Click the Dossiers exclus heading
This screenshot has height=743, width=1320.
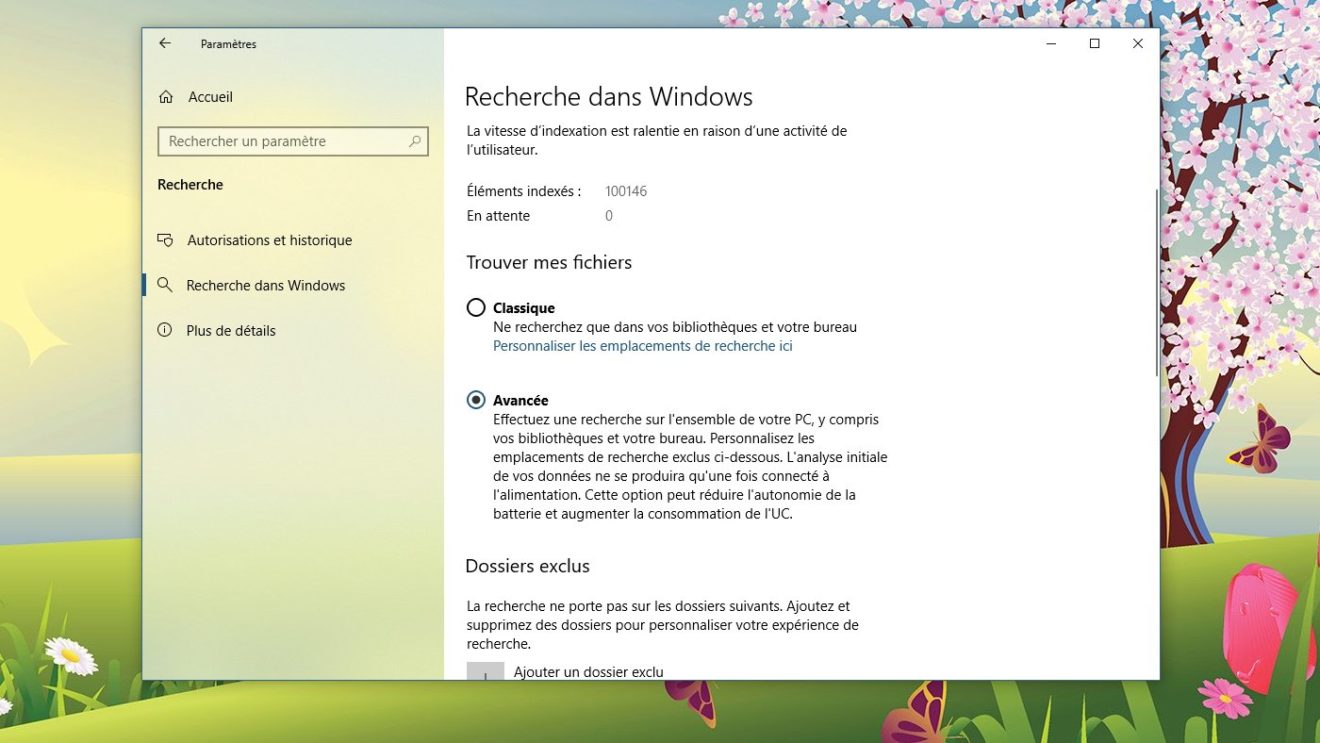click(x=527, y=566)
